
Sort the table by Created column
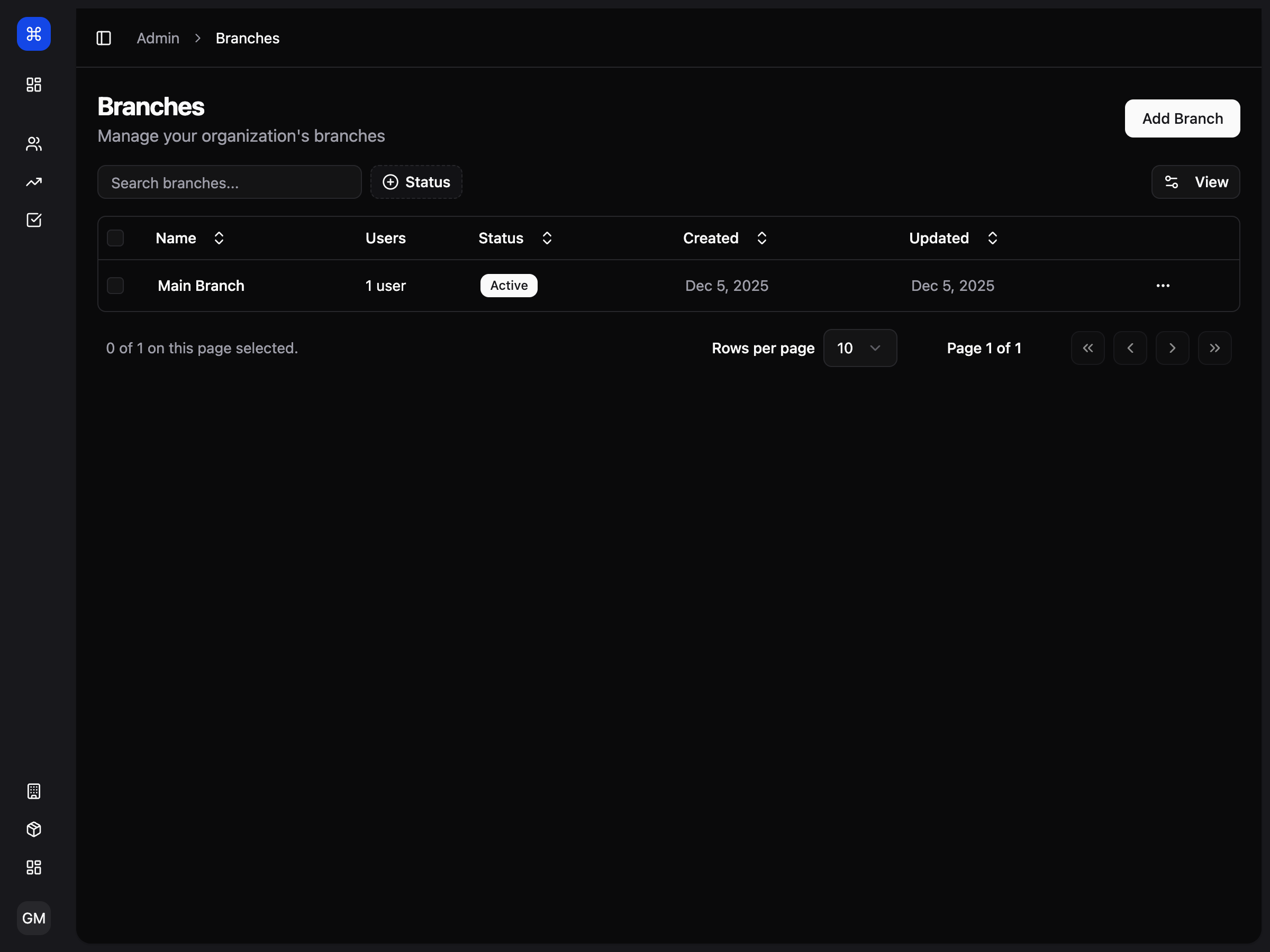pyautogui.click(x=761, y=237)
